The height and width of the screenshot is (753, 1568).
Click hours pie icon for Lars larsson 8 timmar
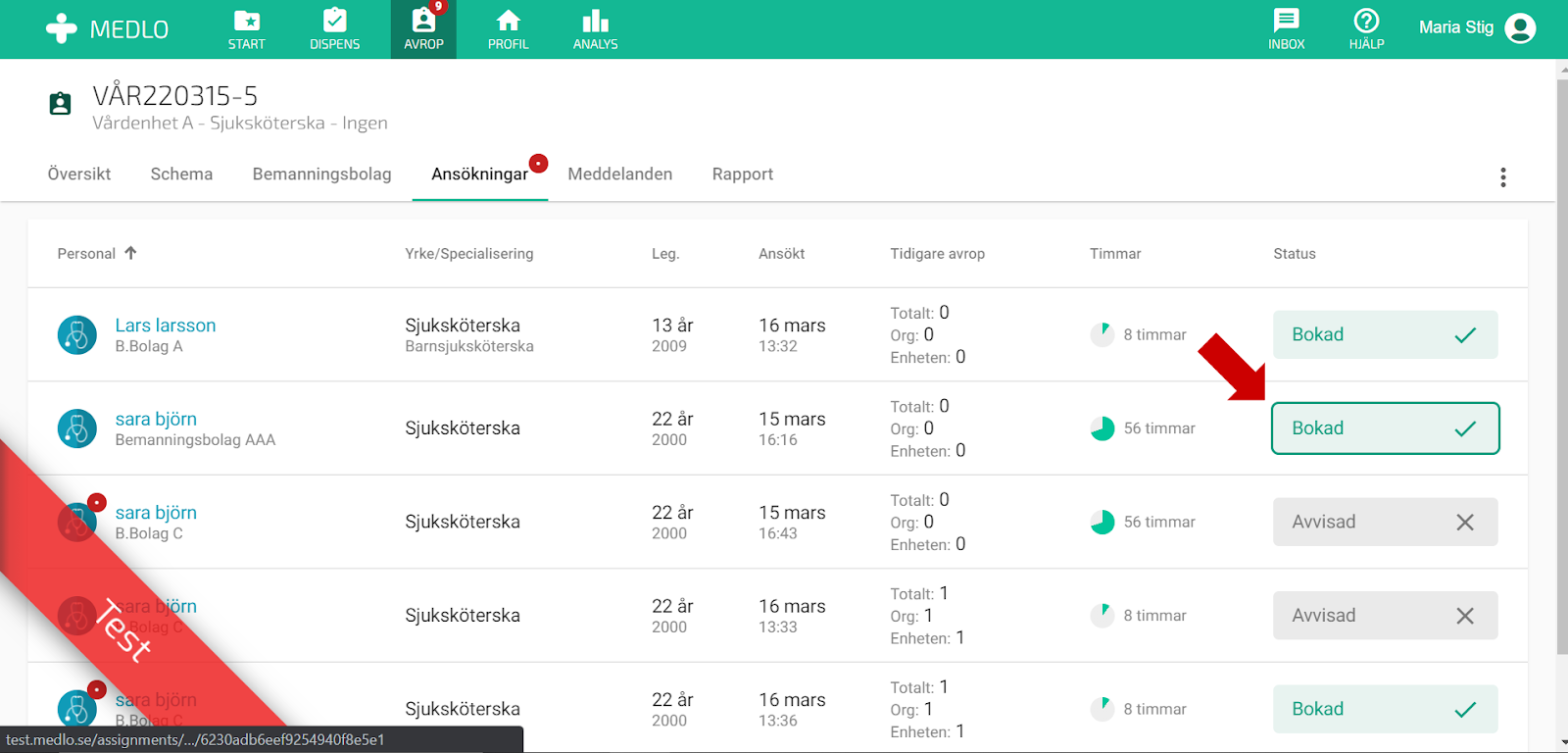pos(1102,334)
